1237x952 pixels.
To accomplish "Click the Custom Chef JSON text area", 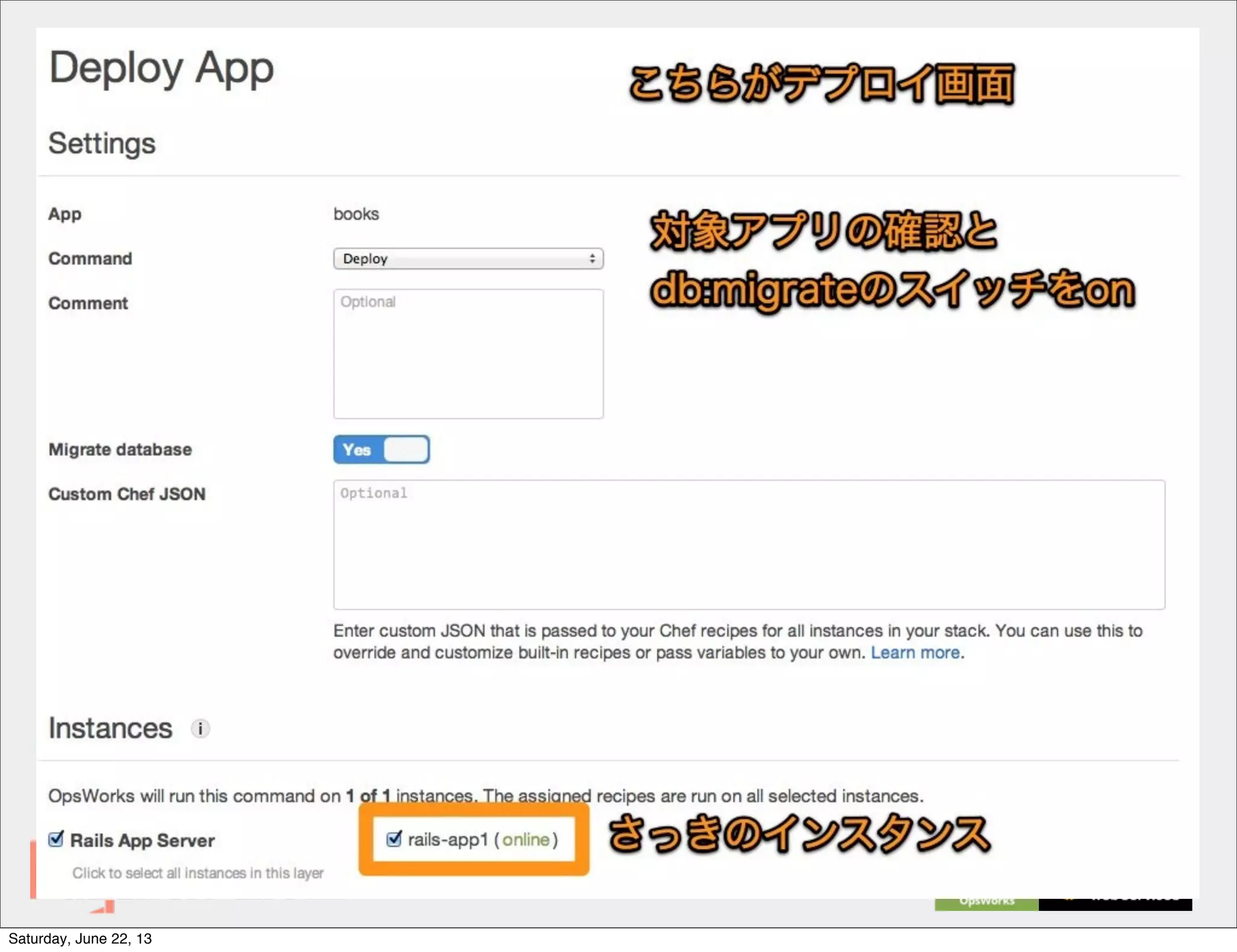I will pyautogui.click(x=748, y=544).
